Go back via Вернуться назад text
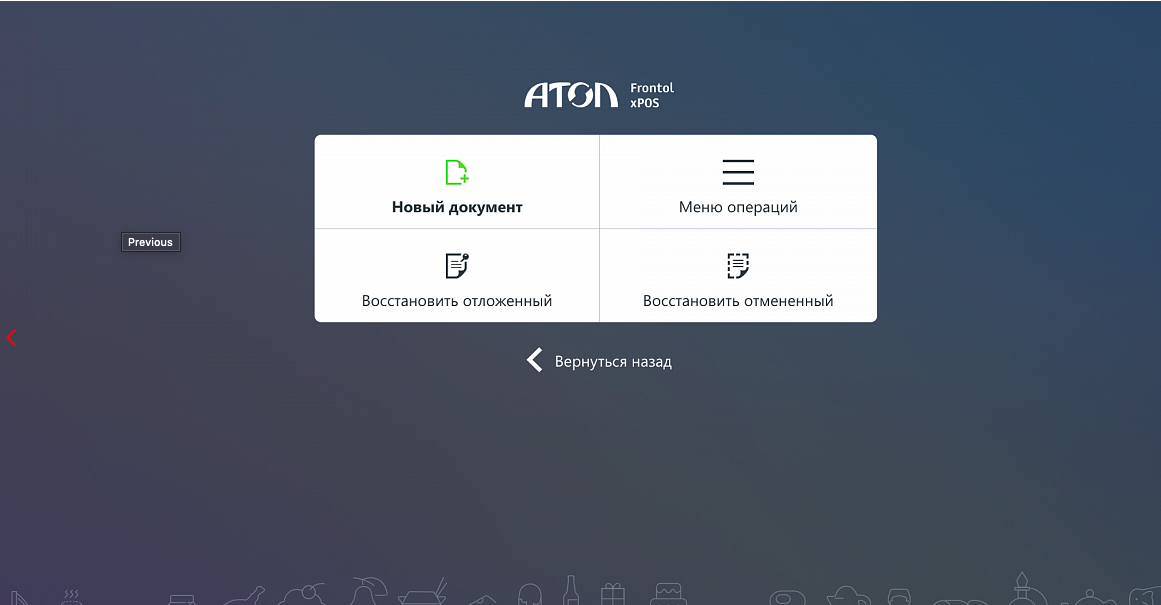Screen dimensions: 1161x605 click(x=613, y=361)
